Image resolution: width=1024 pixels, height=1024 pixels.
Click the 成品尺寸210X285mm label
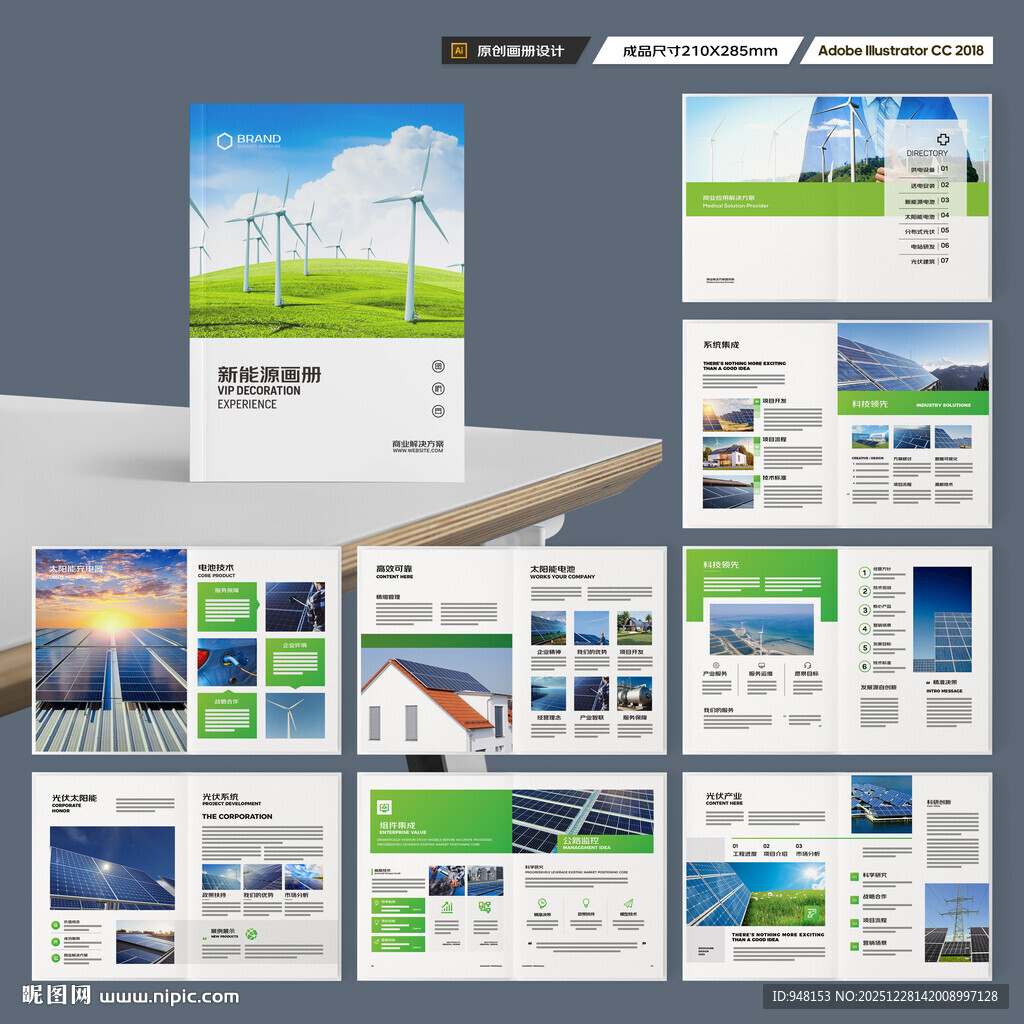(x=699, y=51)
